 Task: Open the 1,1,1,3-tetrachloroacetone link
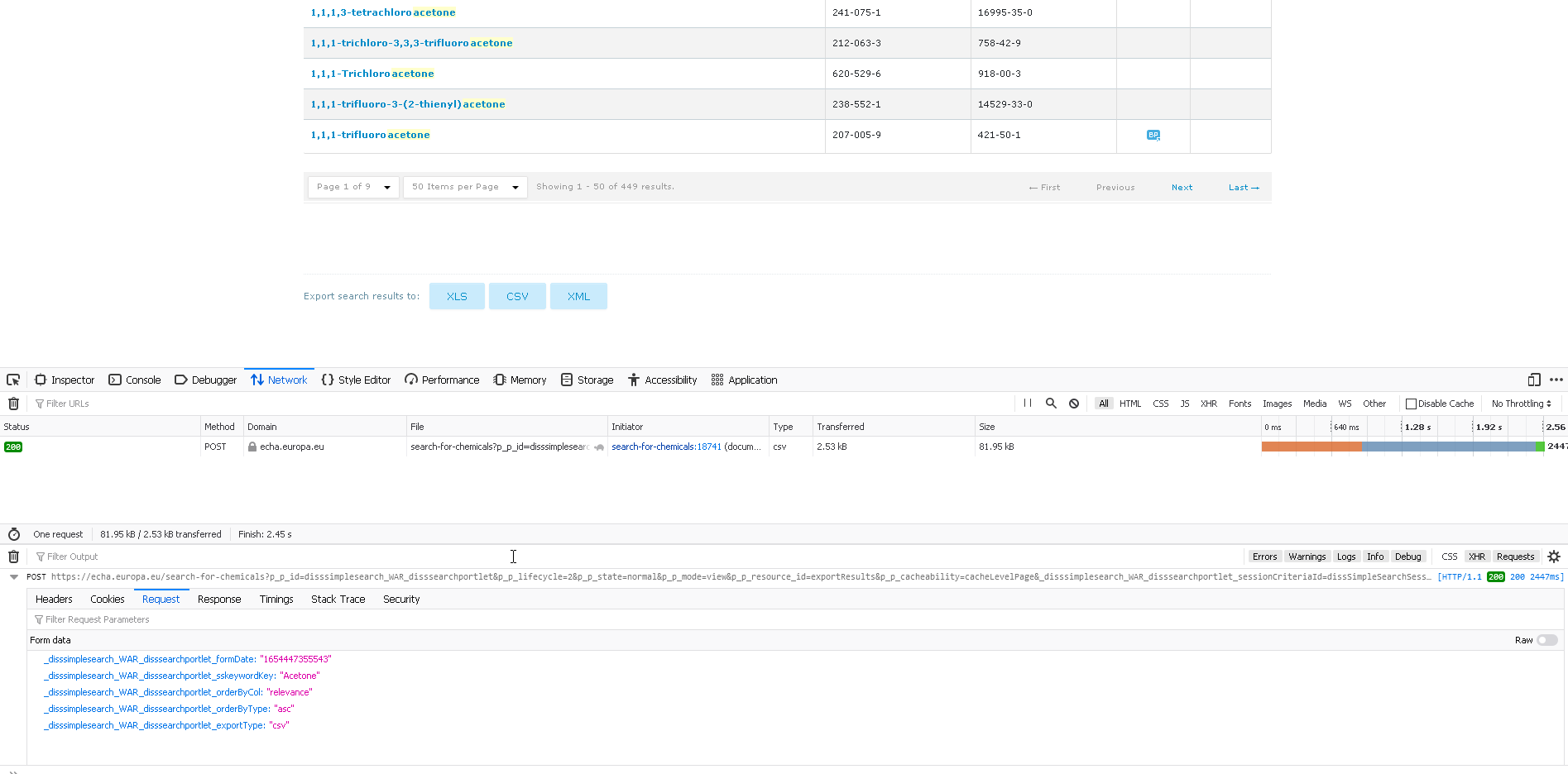pos(383,12)
